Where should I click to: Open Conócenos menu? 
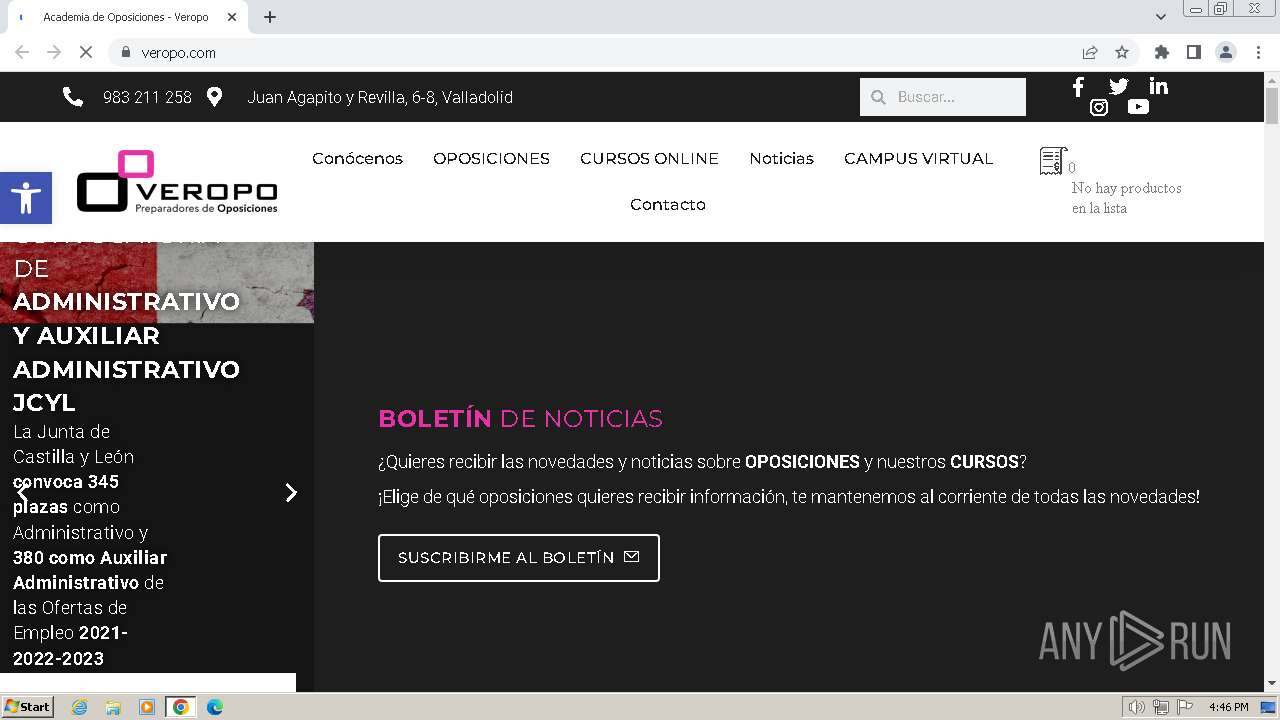click(357, 158)
